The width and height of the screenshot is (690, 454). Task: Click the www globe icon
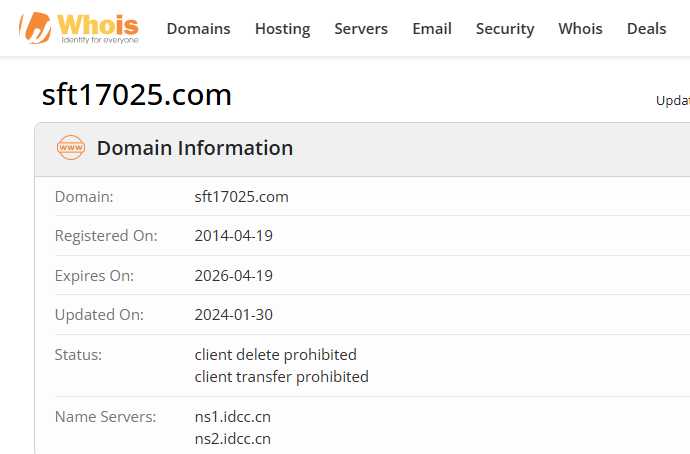[x=71, y=149]
